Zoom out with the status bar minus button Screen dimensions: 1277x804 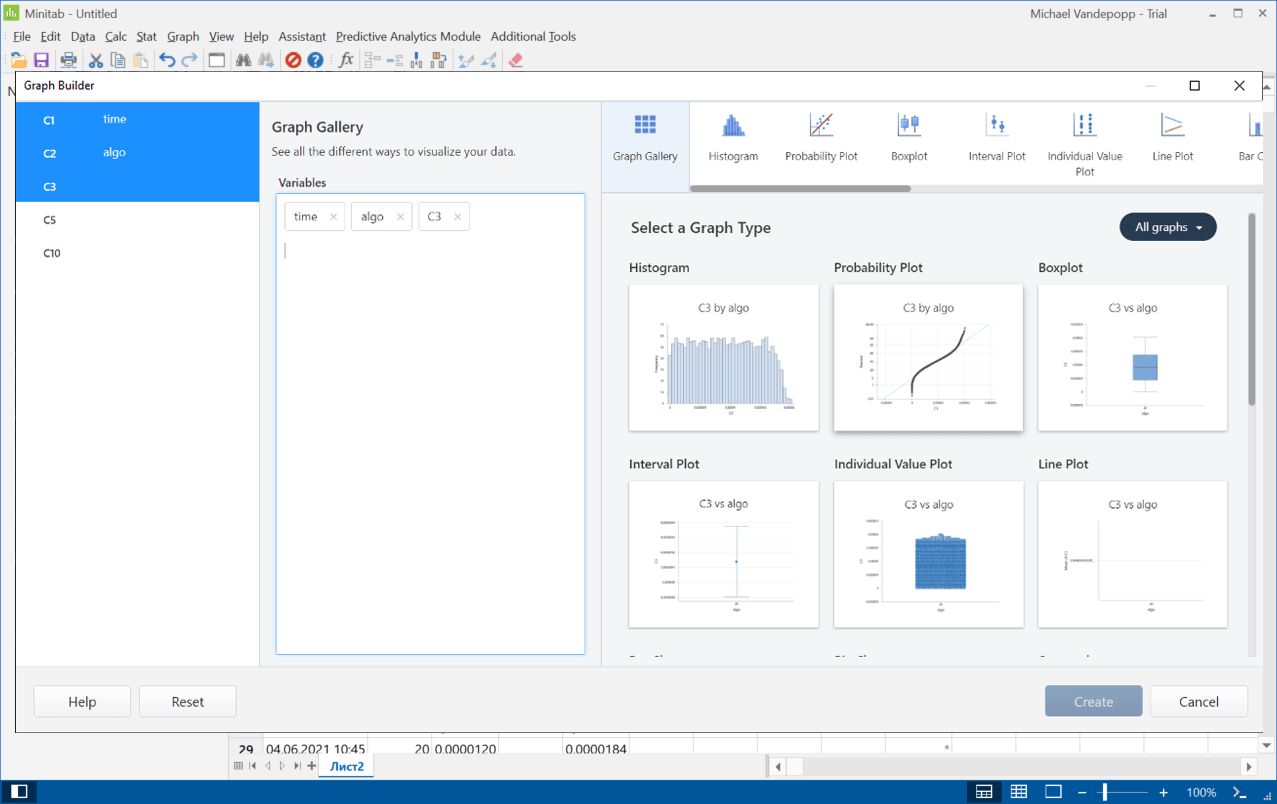[x=1082, y=792]
